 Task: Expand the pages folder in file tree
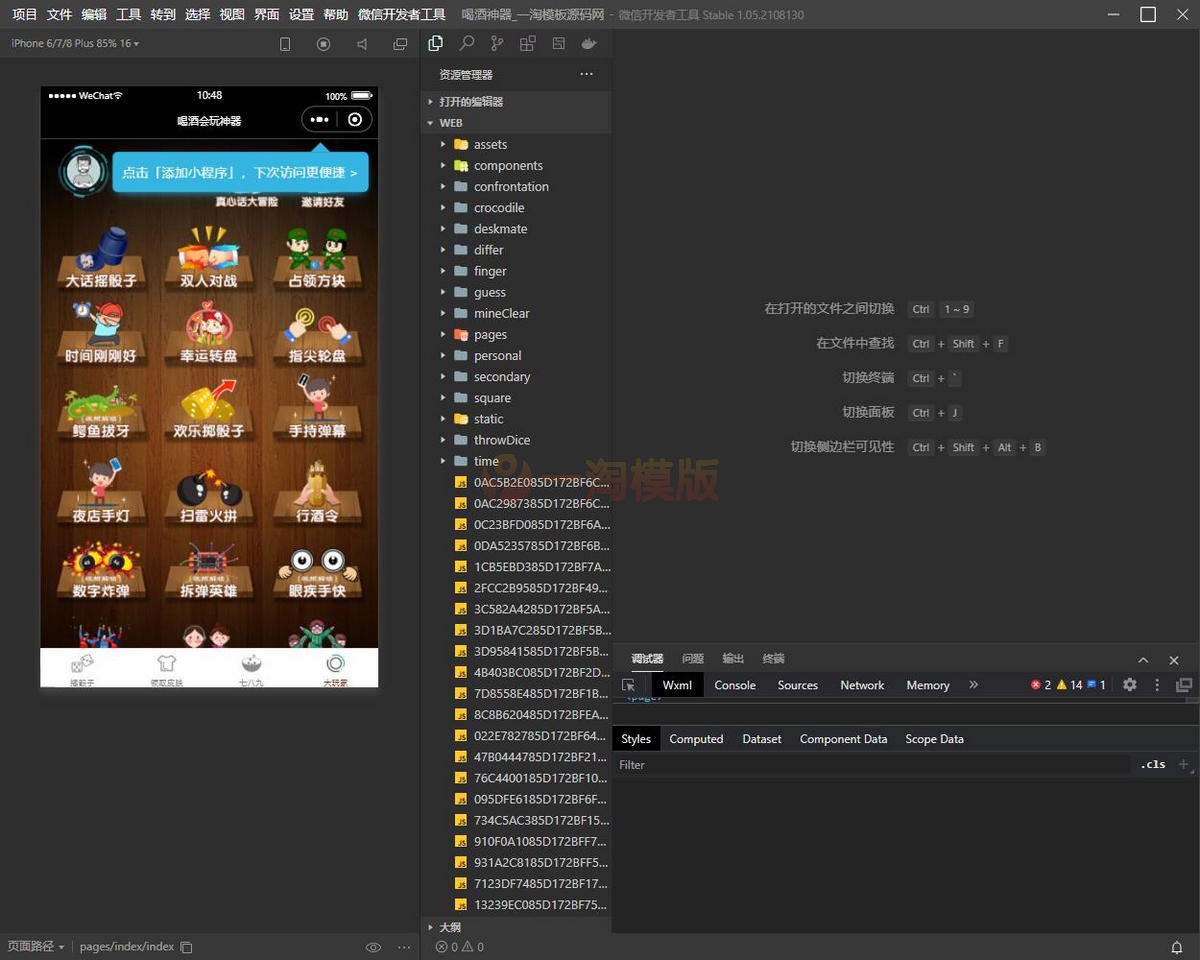coord(490,335)
